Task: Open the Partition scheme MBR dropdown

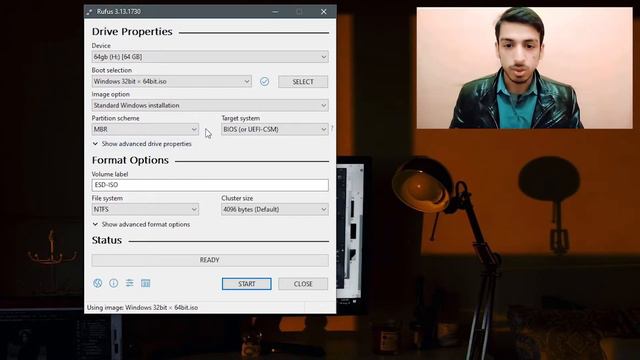Action: tap(145, 129)
